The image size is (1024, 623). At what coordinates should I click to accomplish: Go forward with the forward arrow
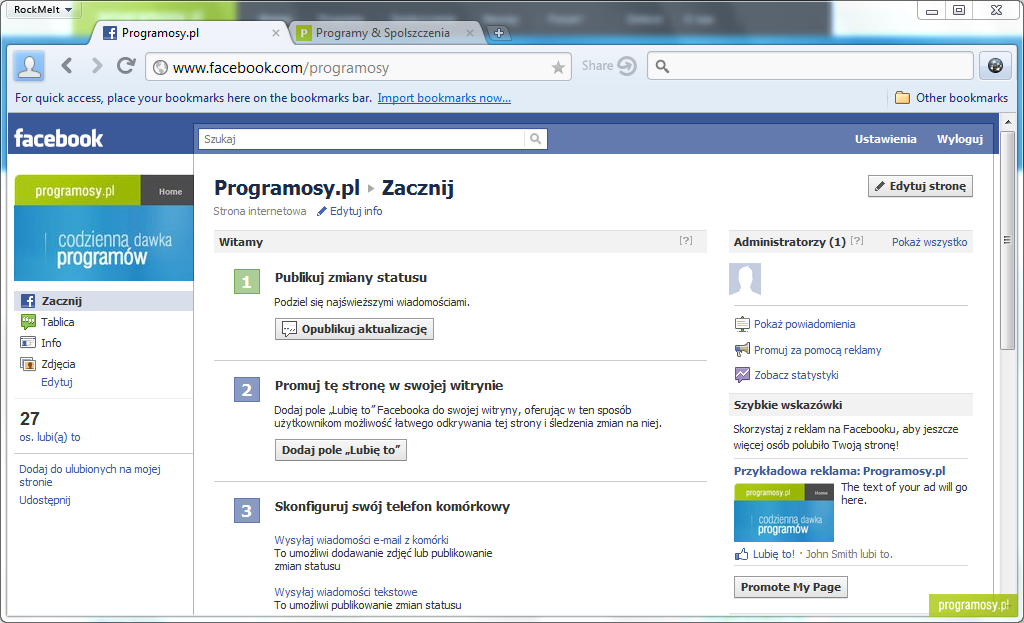pyautogui.click(x=97, y=65)
